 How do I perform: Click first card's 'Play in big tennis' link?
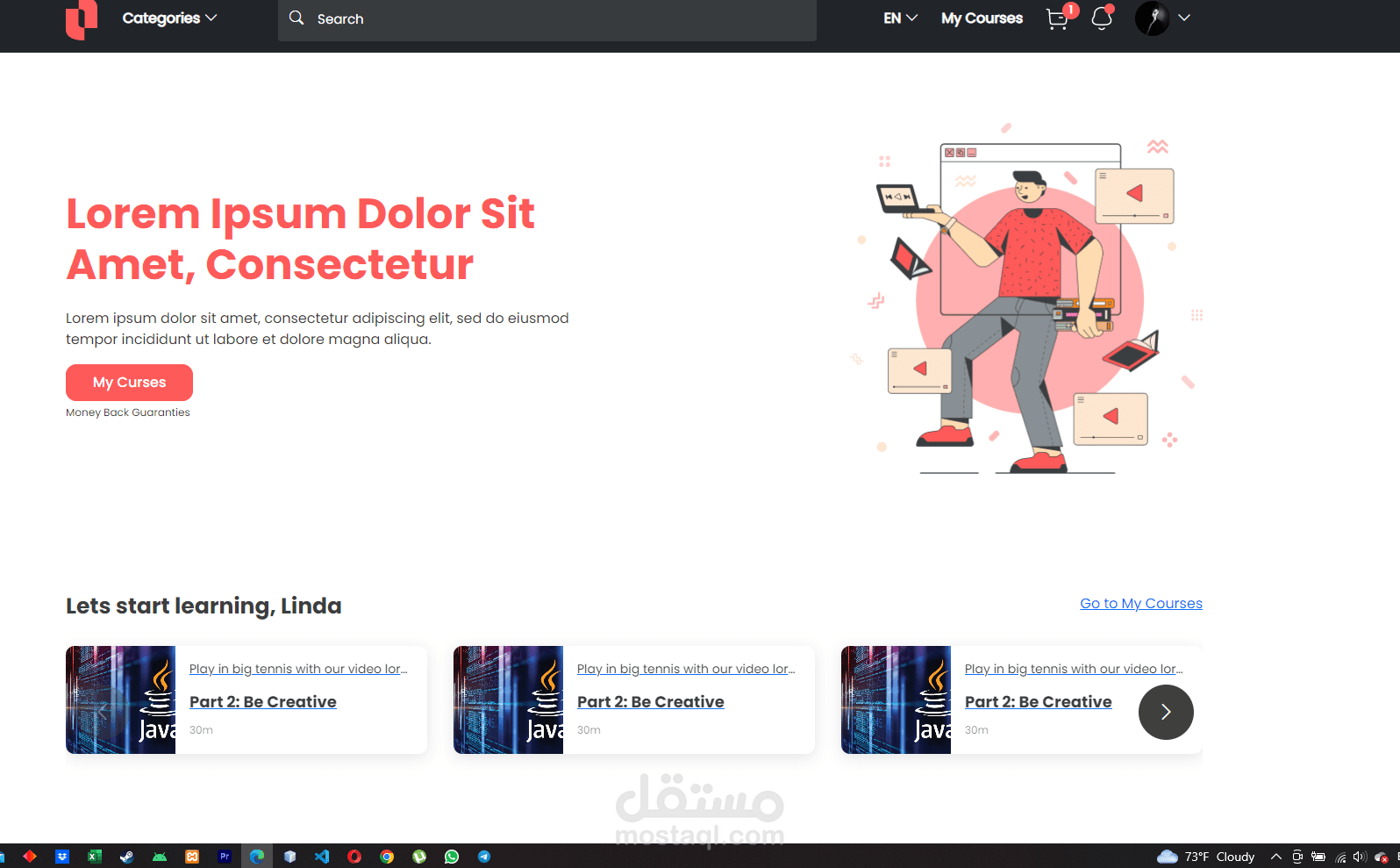click(x=298, y=669)
